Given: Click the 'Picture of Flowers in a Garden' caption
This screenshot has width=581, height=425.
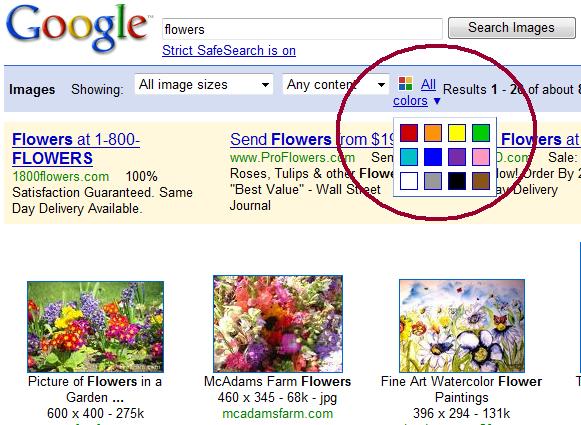Looking at the screenshot, I should coord(95,389).
